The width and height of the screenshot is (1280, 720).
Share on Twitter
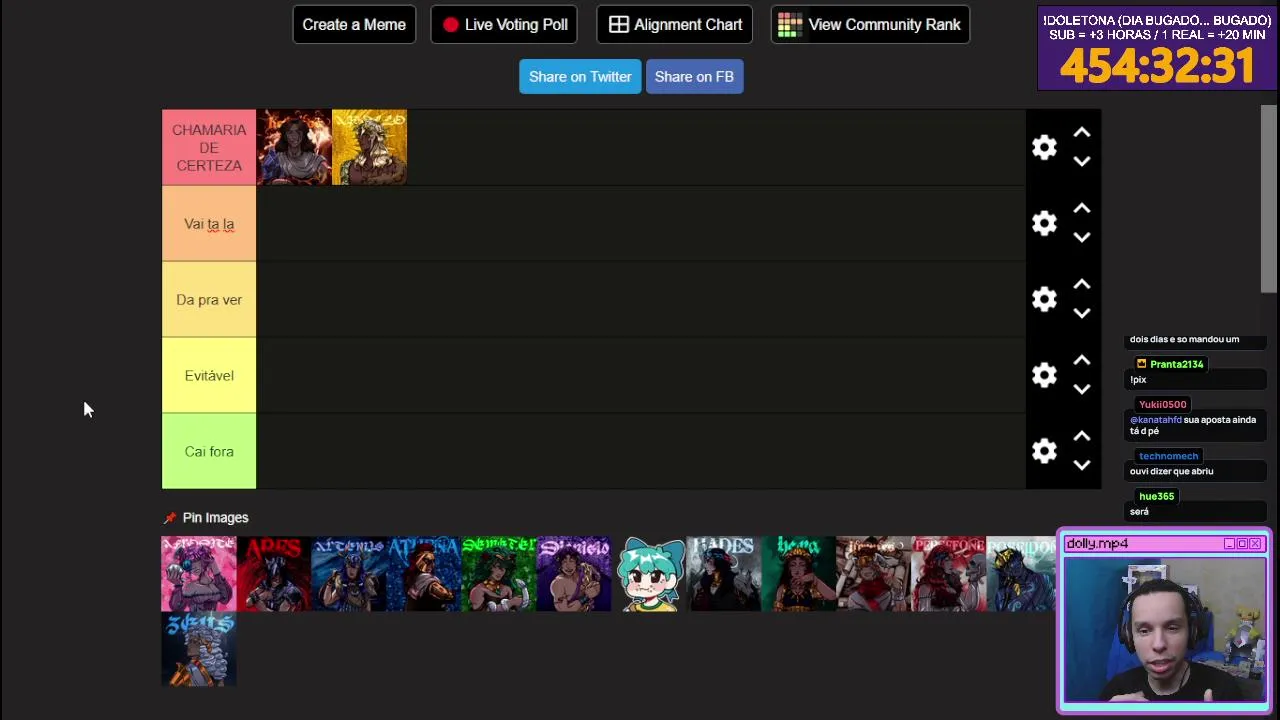pyautogui.click(x=580, y=77)
